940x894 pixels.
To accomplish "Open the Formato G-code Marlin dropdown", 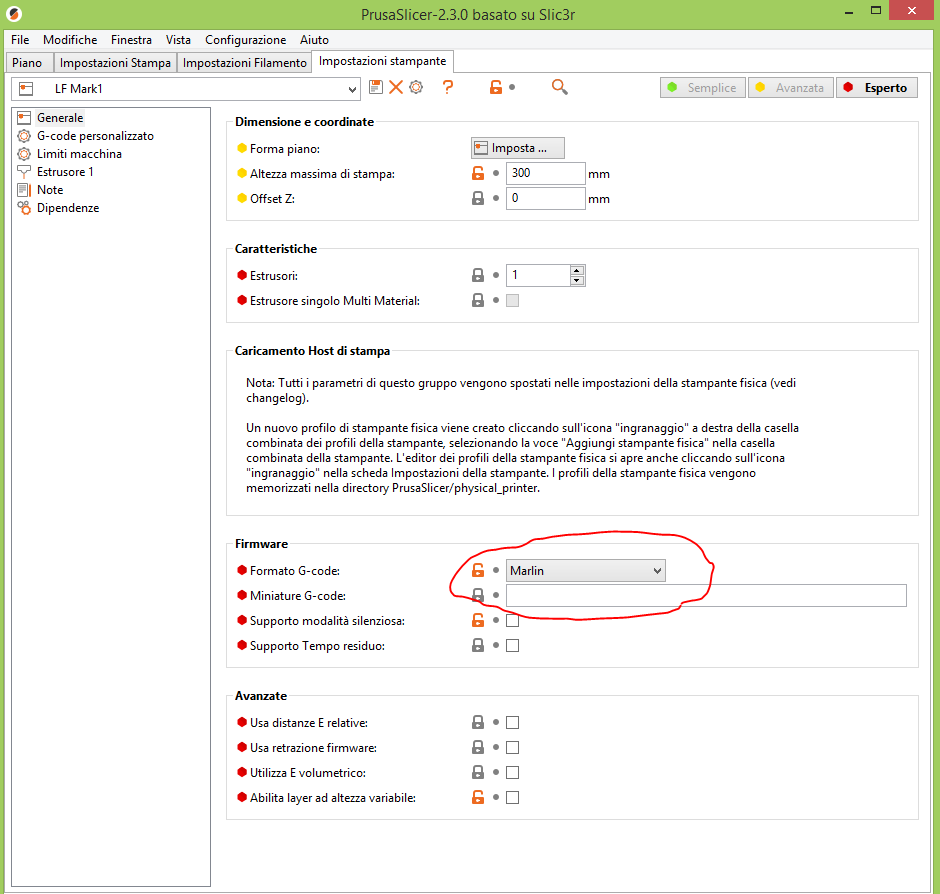I will [585, 571].
